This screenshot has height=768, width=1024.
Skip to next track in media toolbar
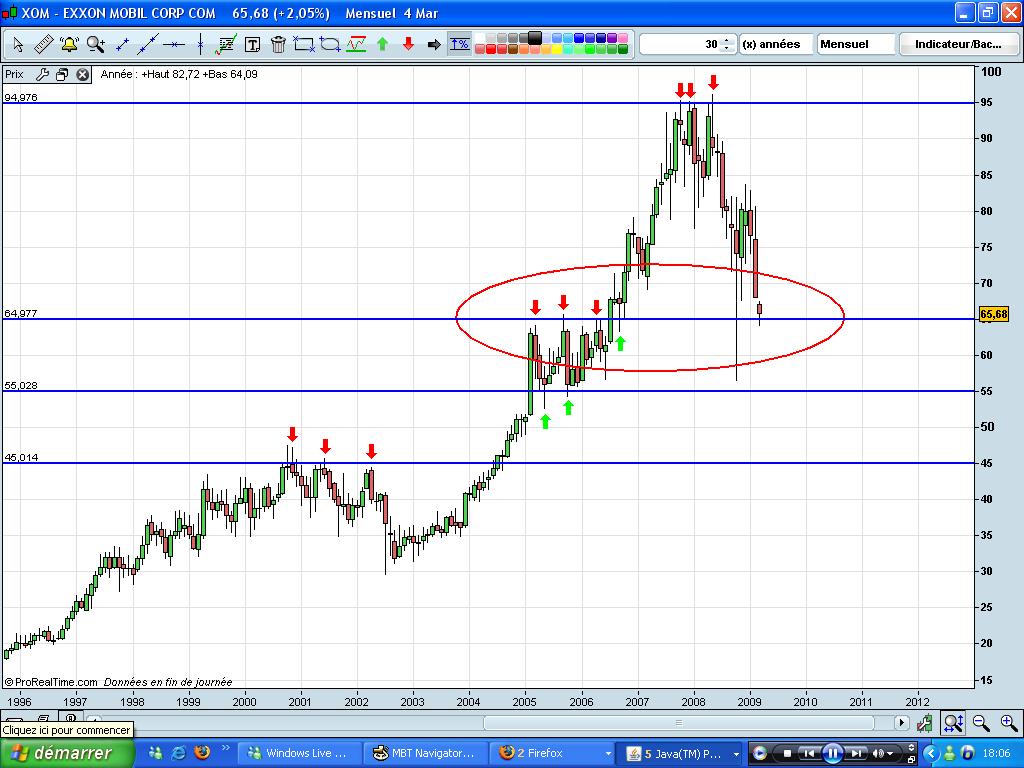856,754
